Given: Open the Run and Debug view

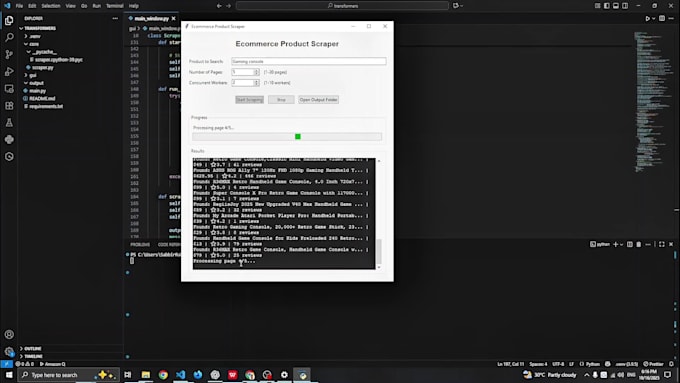Looking at the screenshot, I should click(9, 72).
